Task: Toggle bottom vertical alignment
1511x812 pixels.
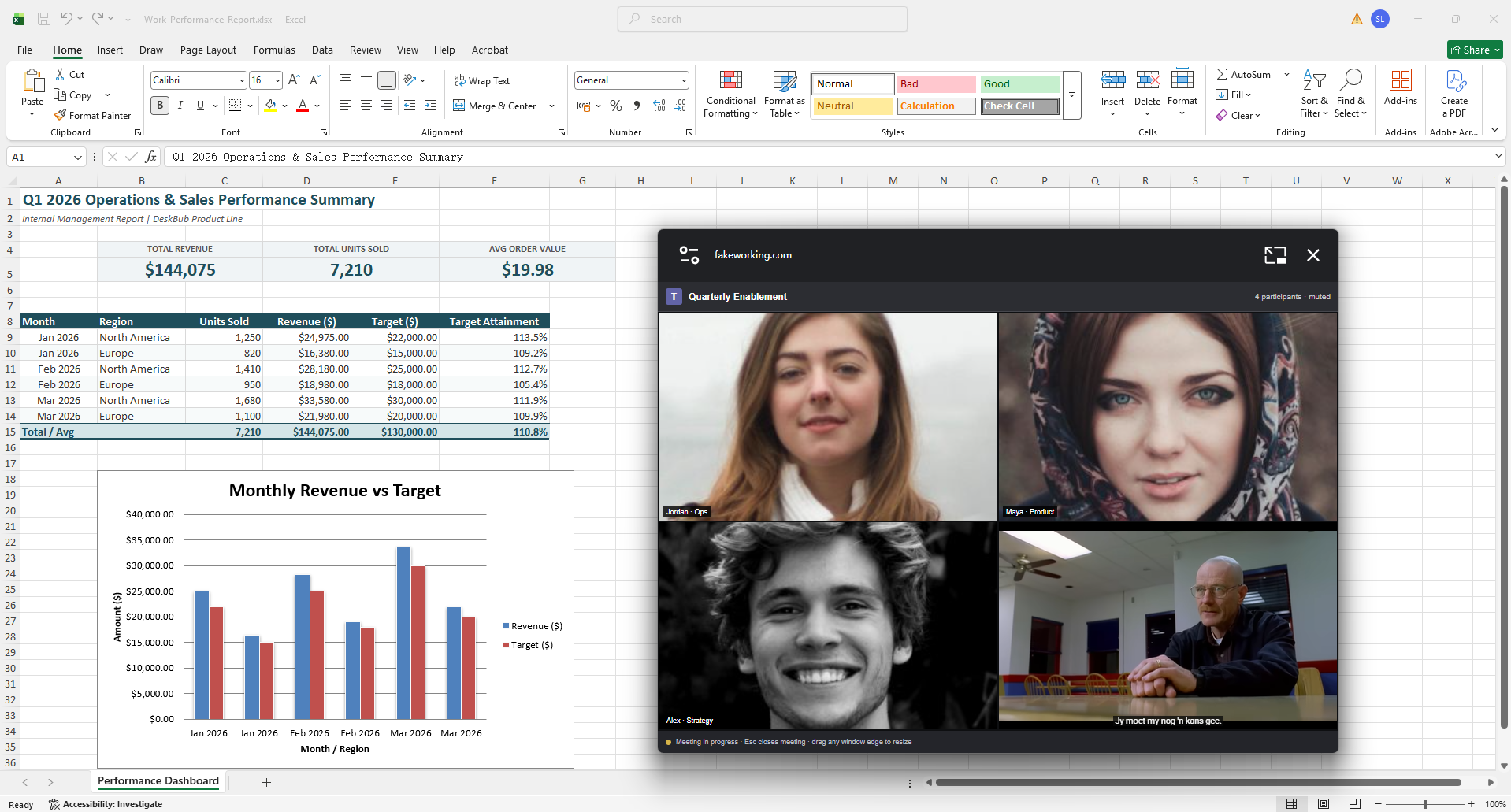Action: click(x=387, y=80)
